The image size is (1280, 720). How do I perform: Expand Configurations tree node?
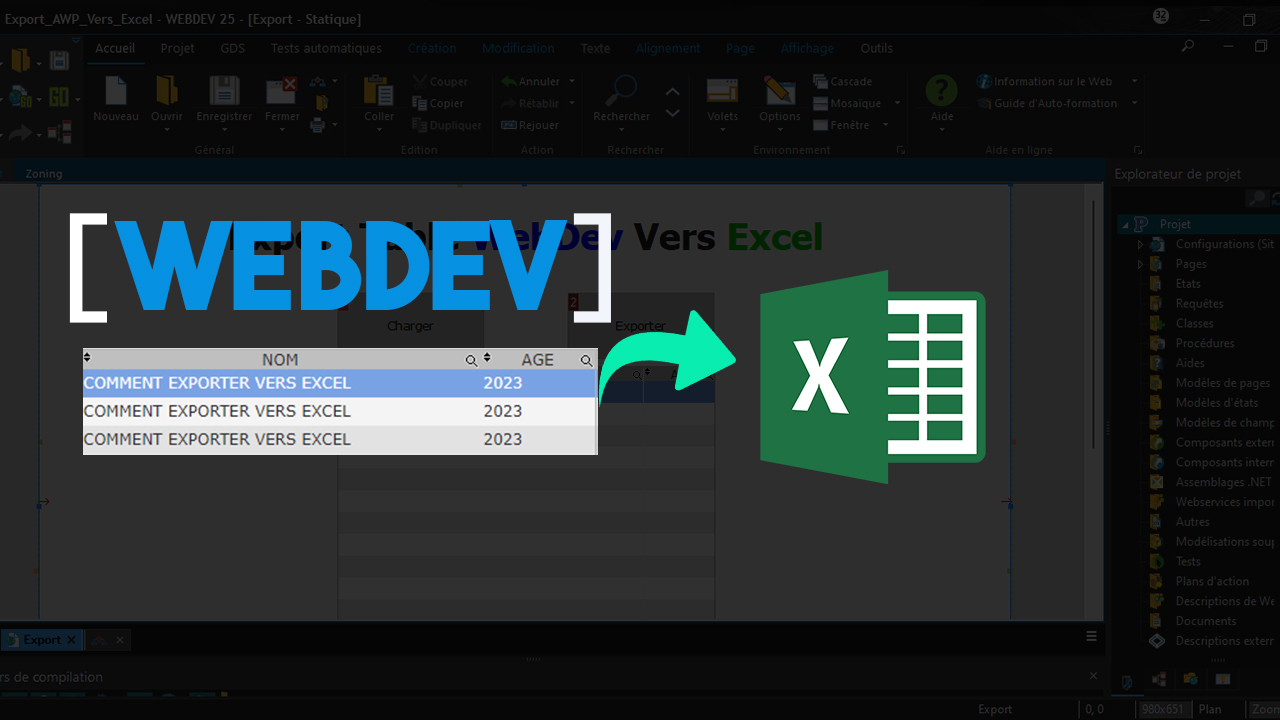[x=1139, y=244]
